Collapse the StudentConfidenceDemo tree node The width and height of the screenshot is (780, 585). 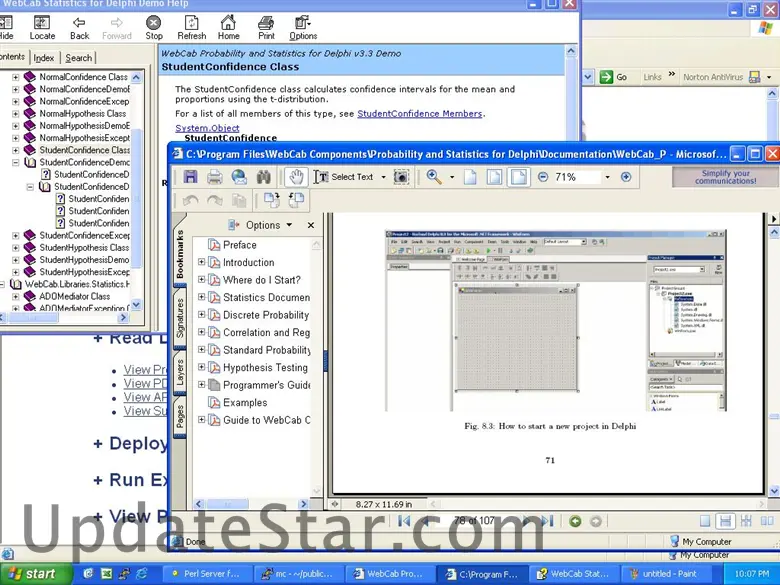(15, 162)
